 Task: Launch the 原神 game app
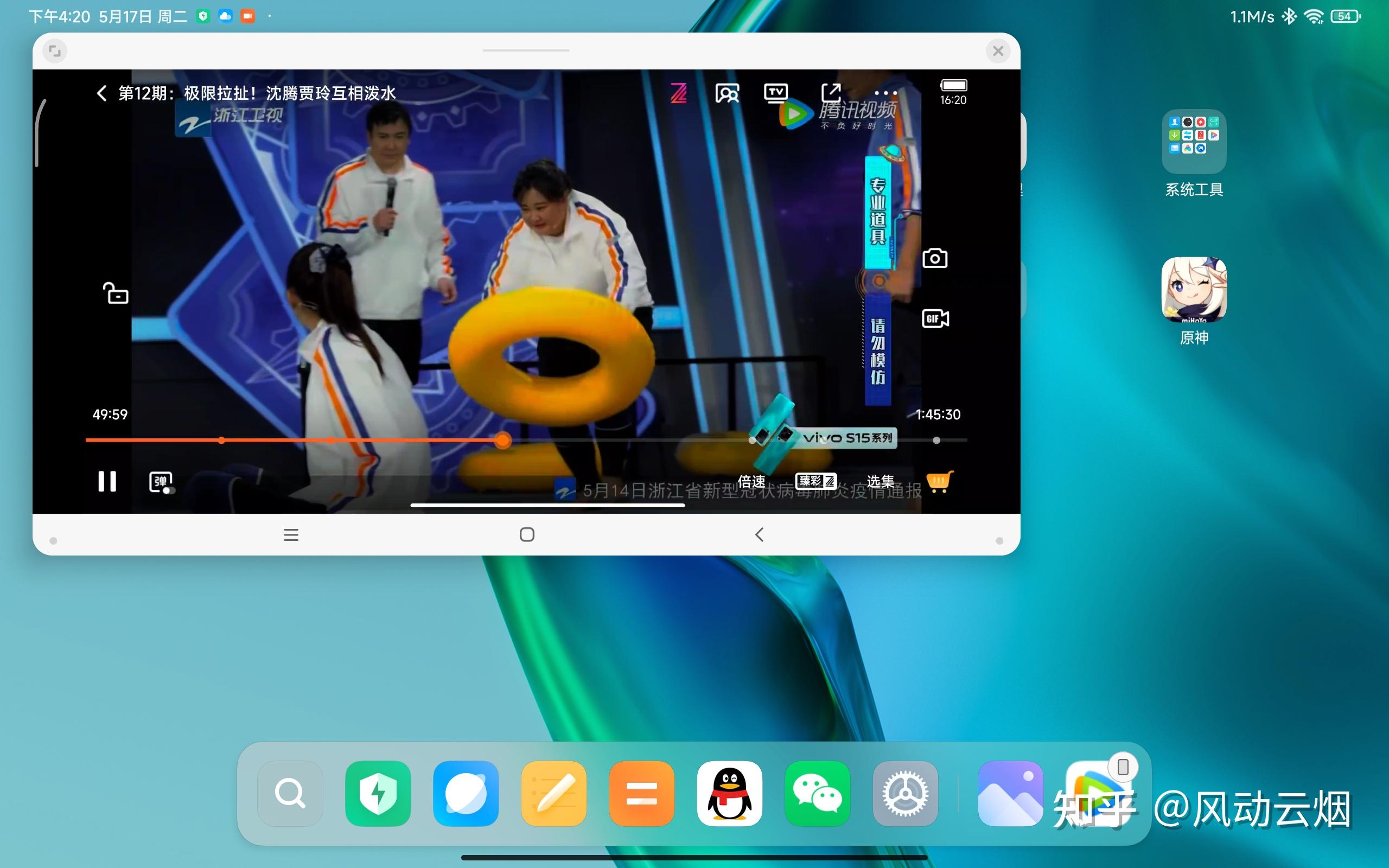pos(1194,289)
